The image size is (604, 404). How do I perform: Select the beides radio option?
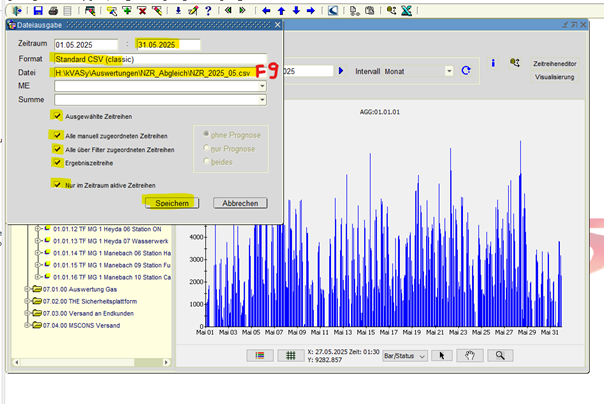click(206, 161)
